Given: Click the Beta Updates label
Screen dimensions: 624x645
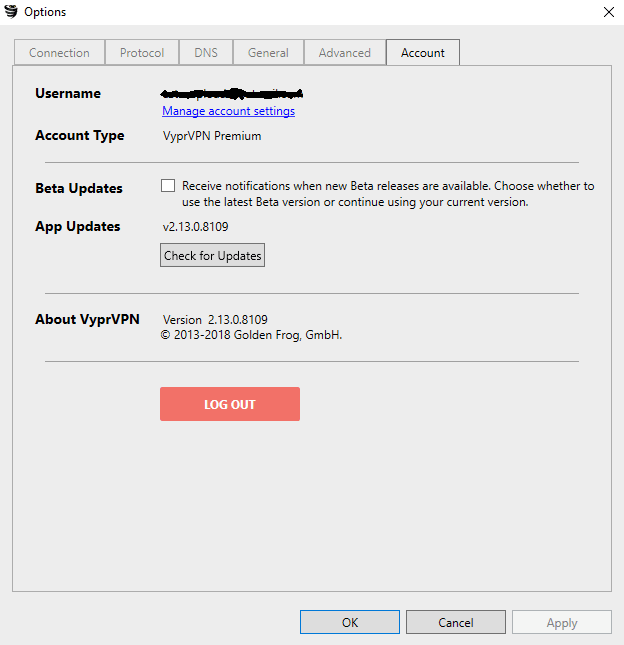Looking at the screenshot, I should [79, 188].
